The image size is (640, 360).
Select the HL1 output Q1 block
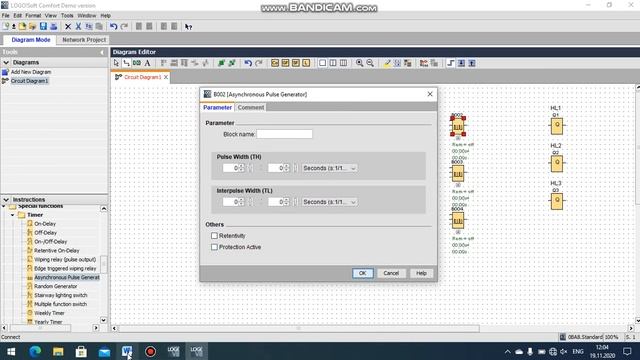(x=557, y=126)
